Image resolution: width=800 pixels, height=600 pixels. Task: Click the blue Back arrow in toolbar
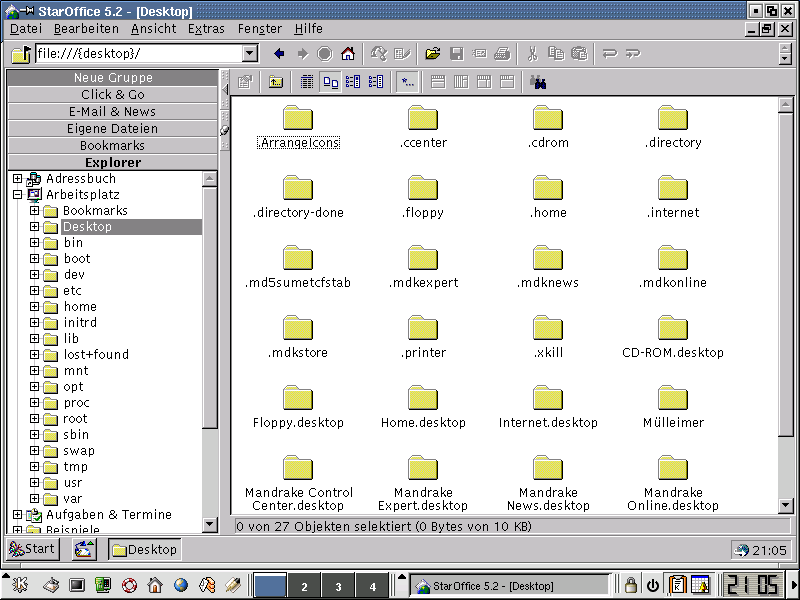click(279, 54)
